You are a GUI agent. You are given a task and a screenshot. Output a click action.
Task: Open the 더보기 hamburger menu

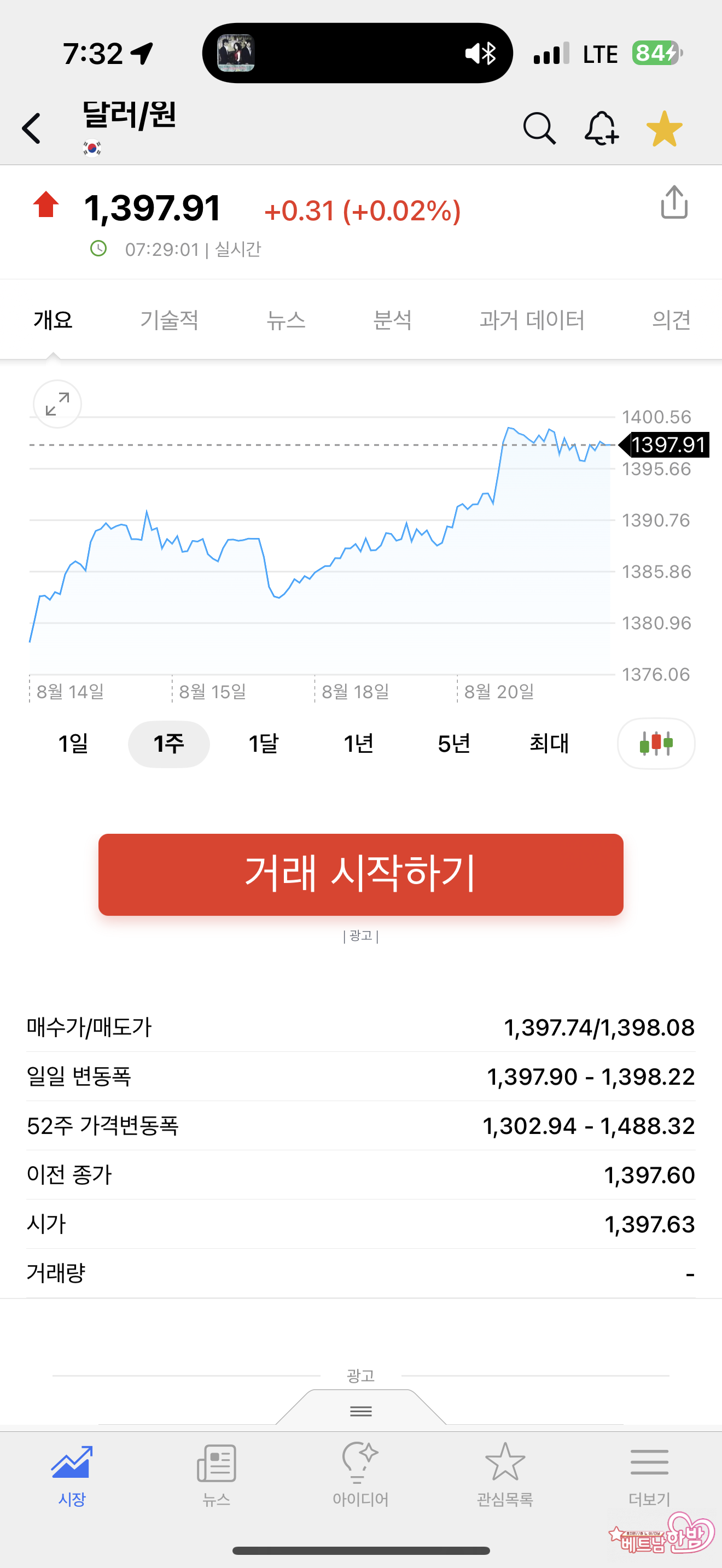[x=649, y=1473]
